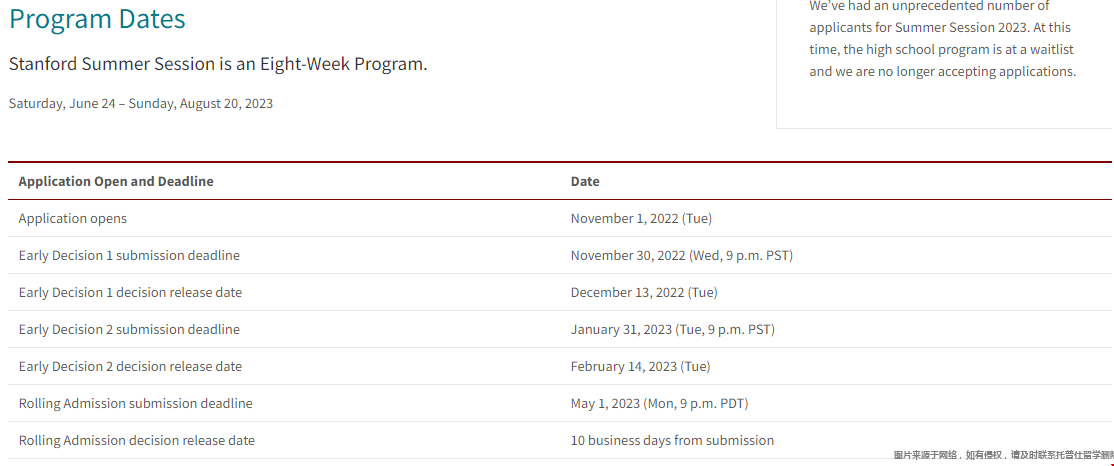Click the January 31, 2023 date cell
This screenshot has width=1114, height=466.
[672, 329]
